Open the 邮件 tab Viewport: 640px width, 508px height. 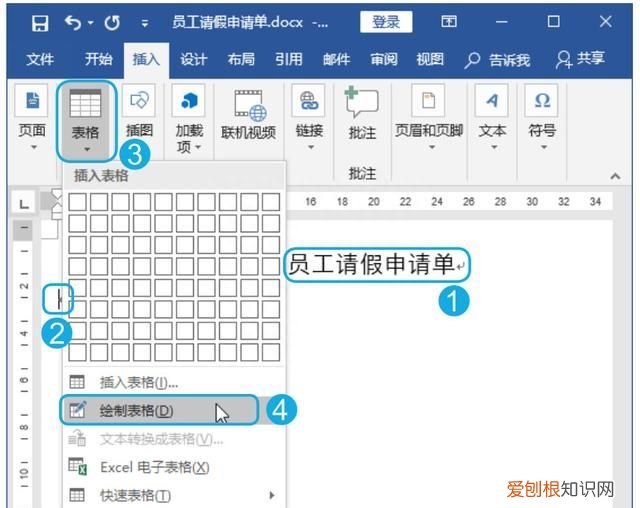click(x=336, y=60)
